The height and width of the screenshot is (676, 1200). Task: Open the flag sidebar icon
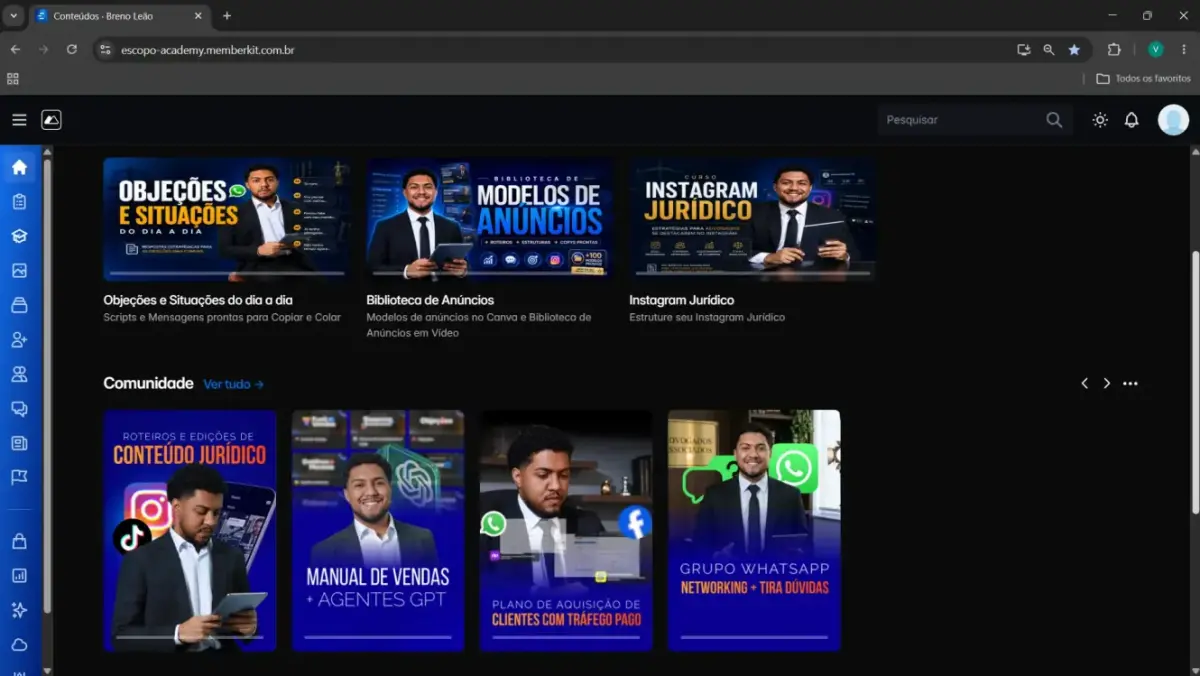[x=19, y=477]
